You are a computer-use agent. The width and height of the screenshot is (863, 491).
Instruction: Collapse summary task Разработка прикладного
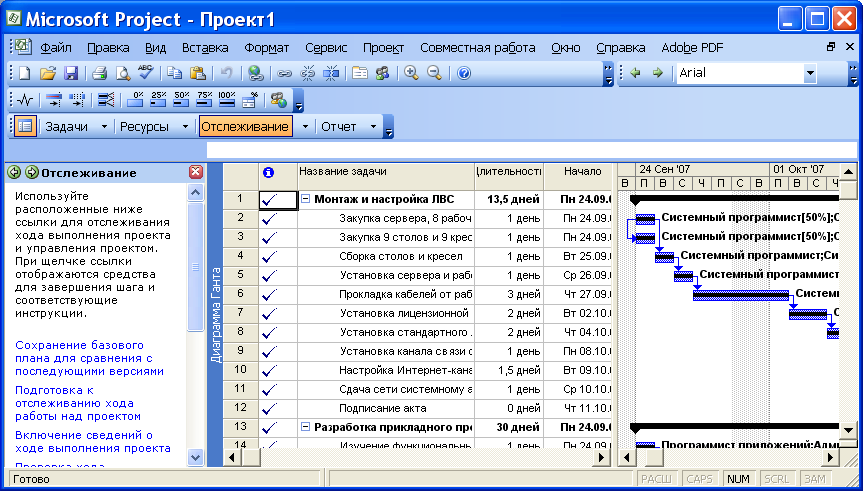click(305, 427)
